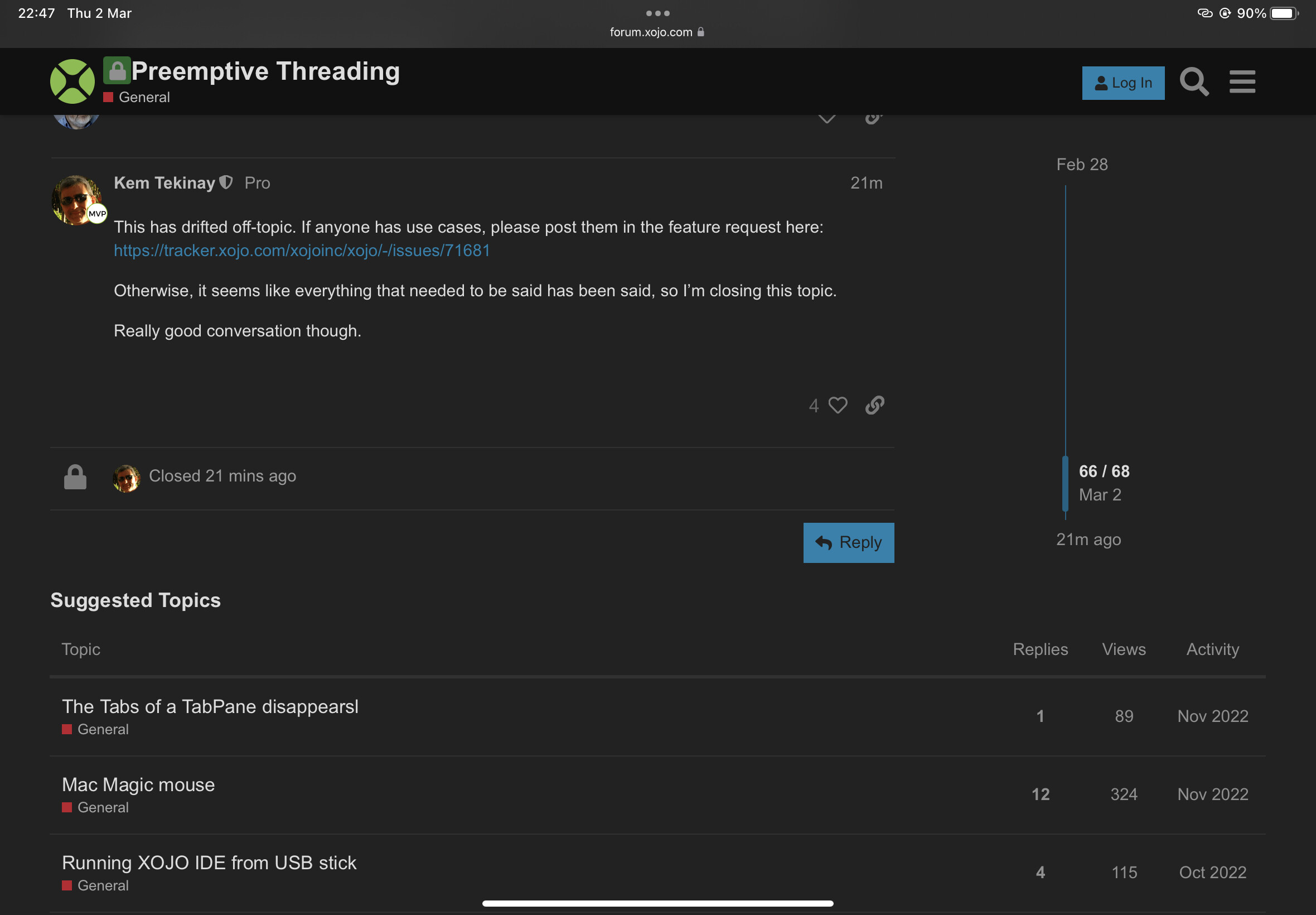The image size is (1316, 915).
Task: Open the hamburger menu icon
Action: point(1242,82)
